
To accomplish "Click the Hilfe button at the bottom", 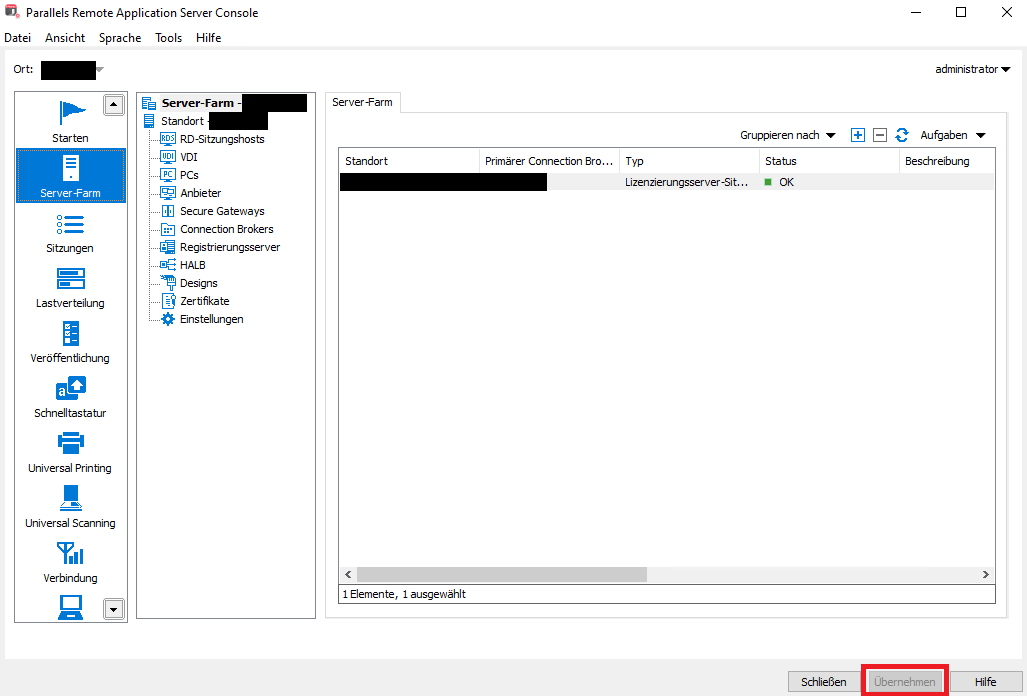I will tap(985, 682).
